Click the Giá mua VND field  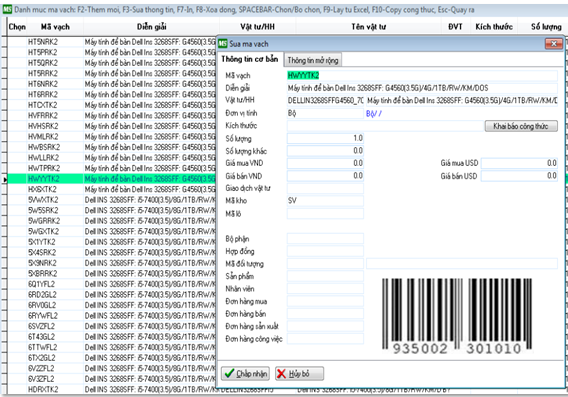pos(325,163)
